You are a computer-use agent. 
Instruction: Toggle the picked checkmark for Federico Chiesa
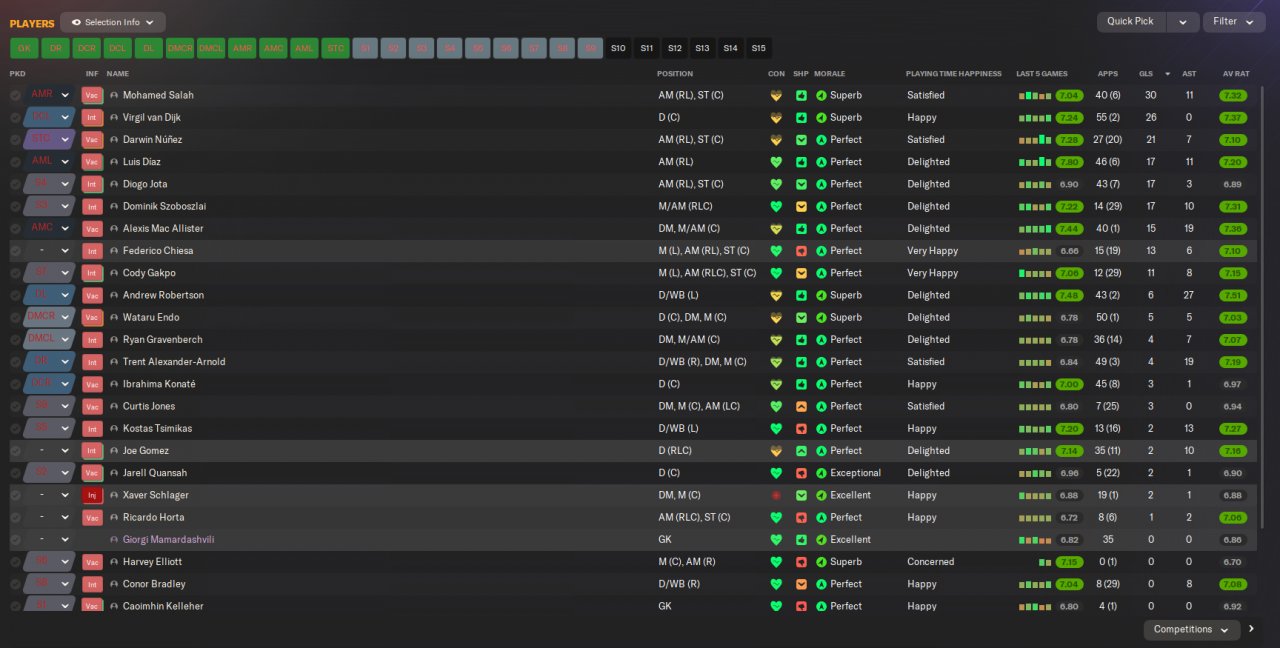(15, 251)
